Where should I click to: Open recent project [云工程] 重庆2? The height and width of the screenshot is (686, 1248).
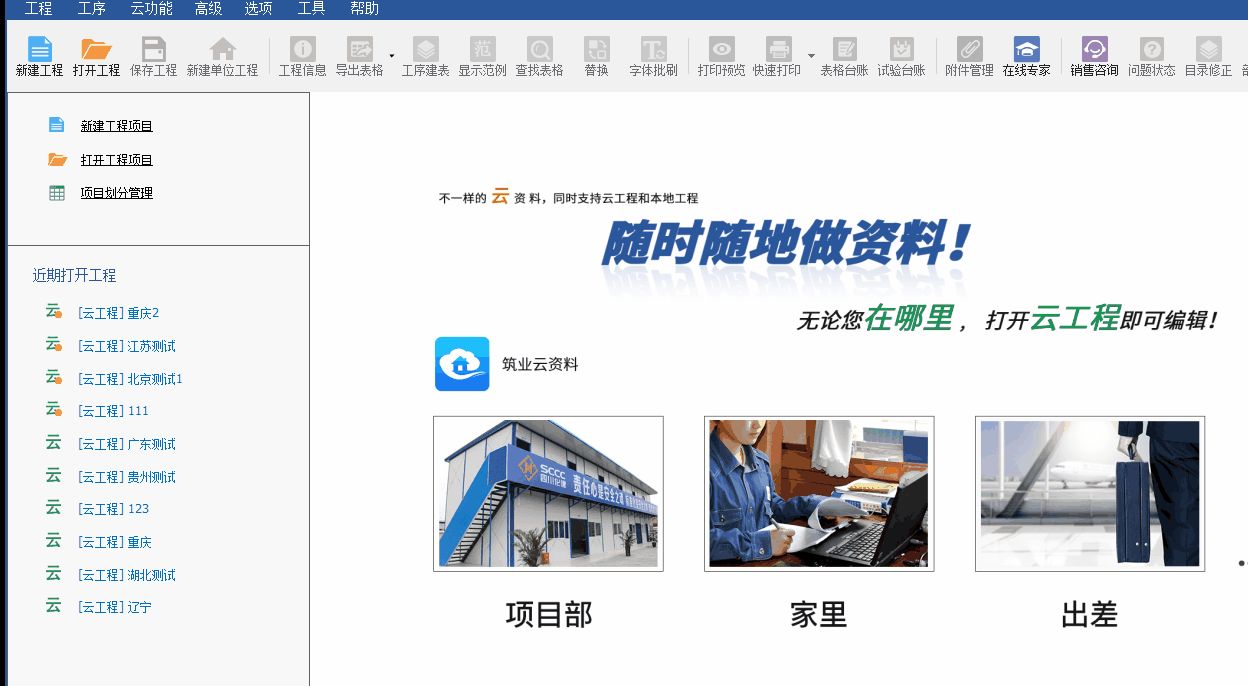point(118,313)
